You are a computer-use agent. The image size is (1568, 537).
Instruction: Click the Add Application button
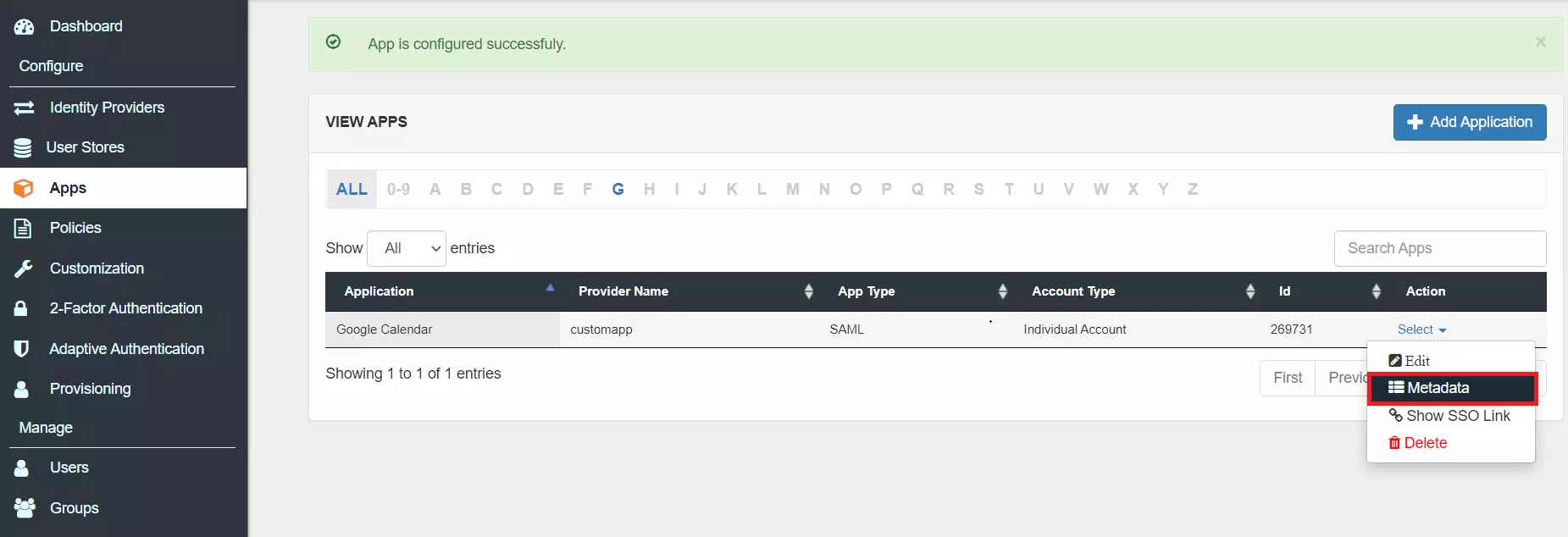1470,122
